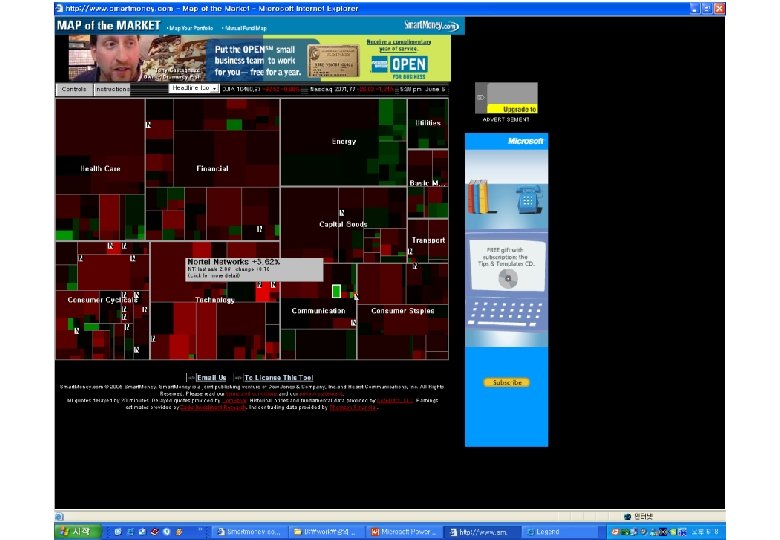Click the Mutual Fund Map link
Screen dimensions: 780x540
pyautogui.click(x=246, y=28)
